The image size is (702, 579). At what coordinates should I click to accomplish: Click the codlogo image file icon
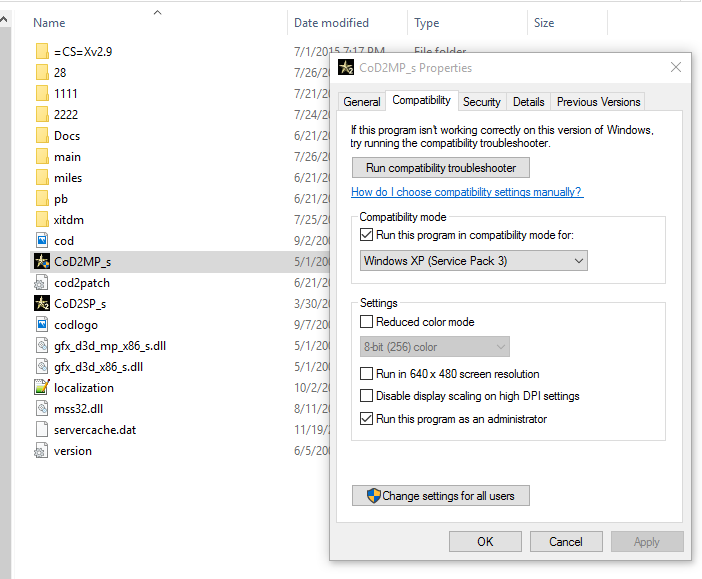[42, 325]
